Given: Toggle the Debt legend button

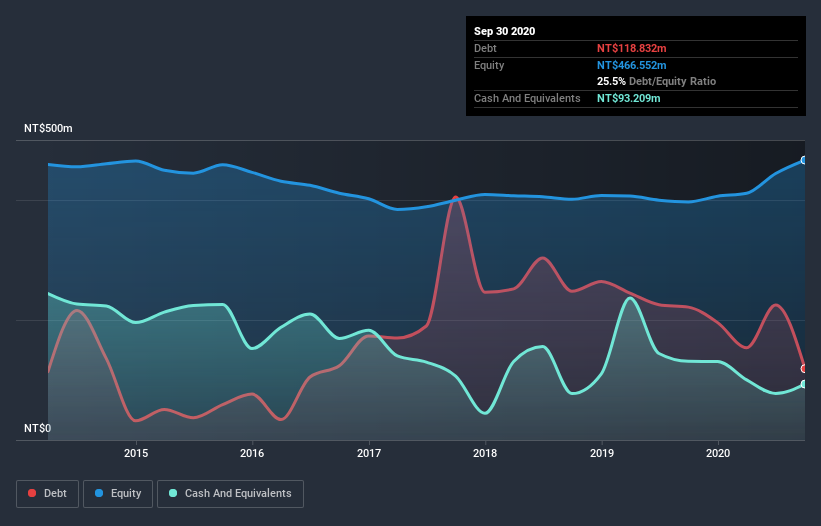Looking at the screenshot, I should tap(47, 494).
